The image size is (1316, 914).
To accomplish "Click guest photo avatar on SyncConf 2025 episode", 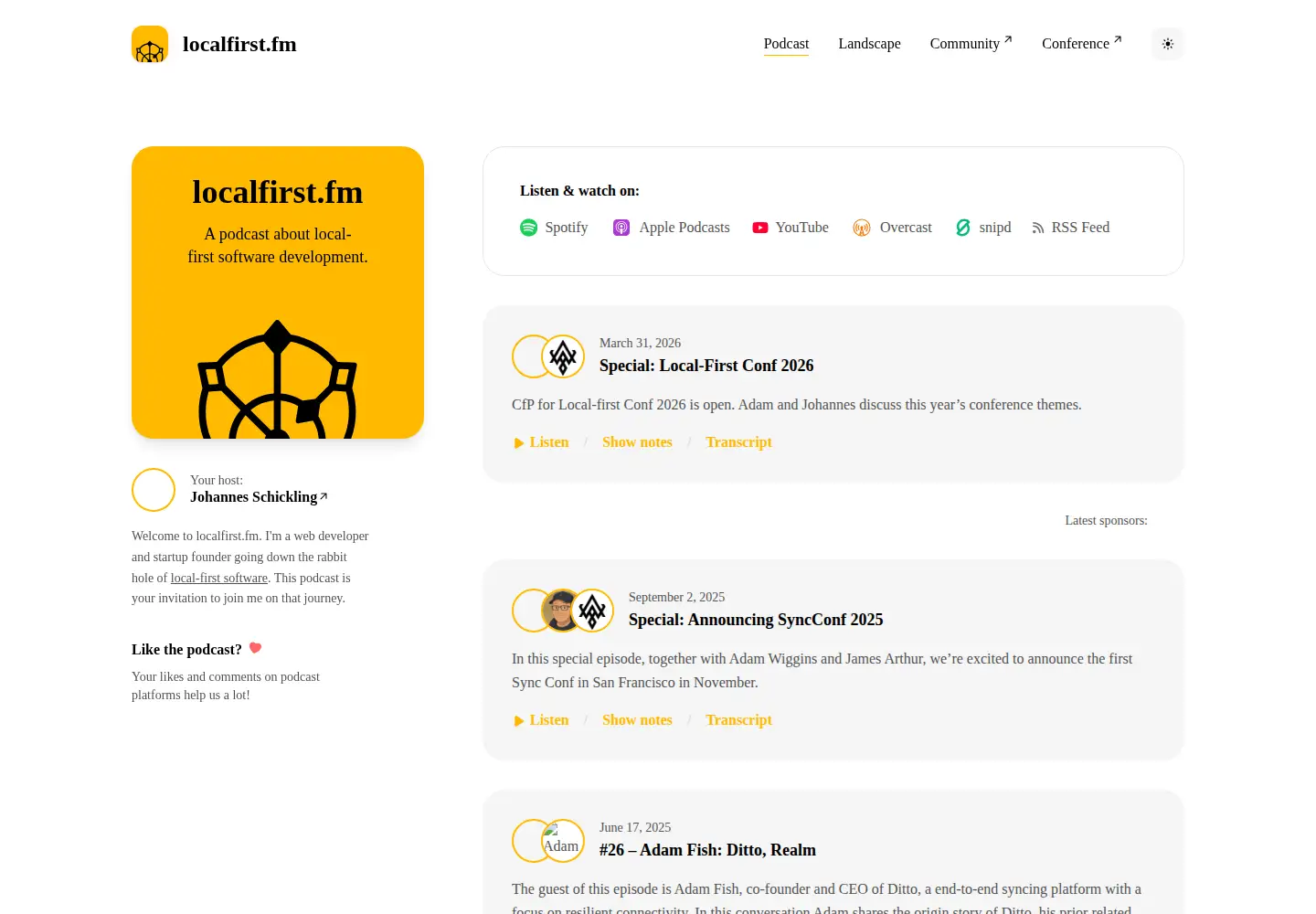I will coord(559,611).
